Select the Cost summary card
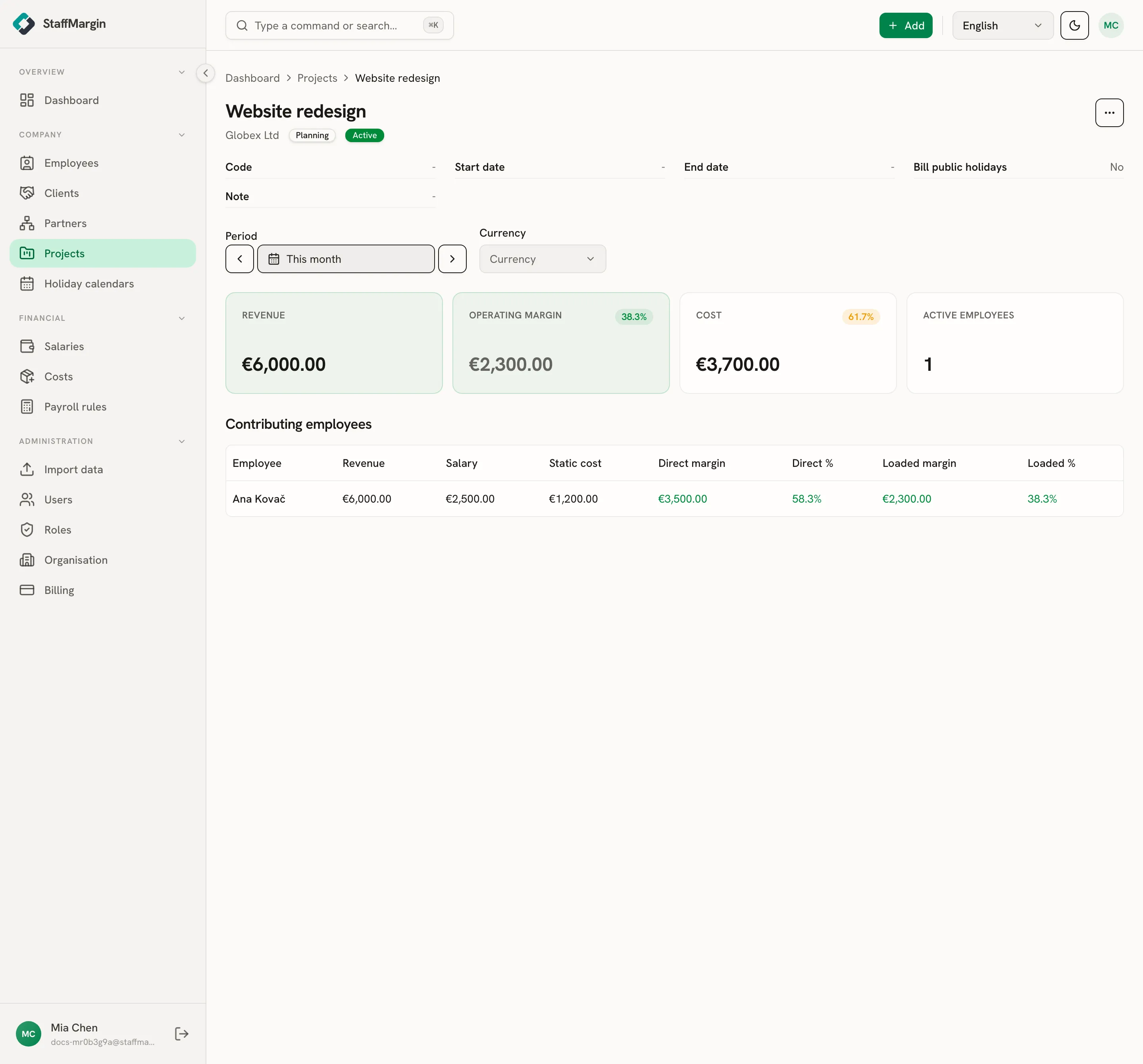The height and width of the screenshot is (1064, 1143). pos(788,343)
